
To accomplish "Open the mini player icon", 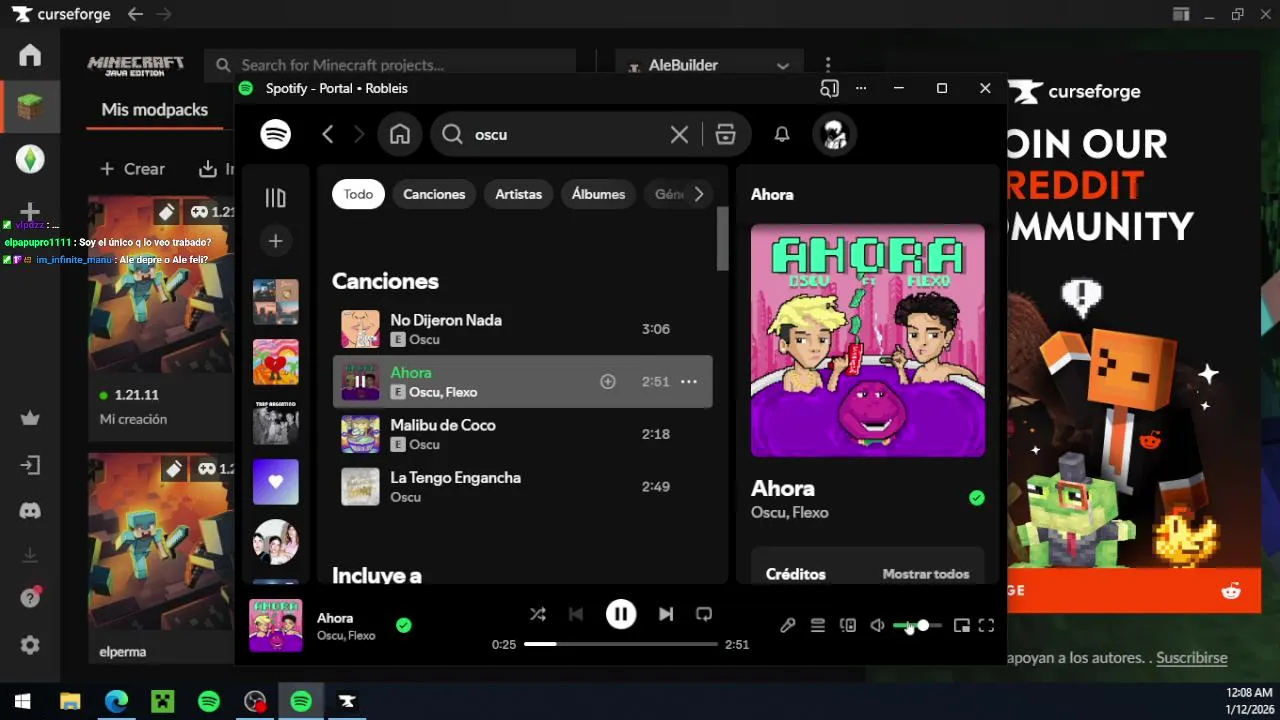I will click(962, 625).
